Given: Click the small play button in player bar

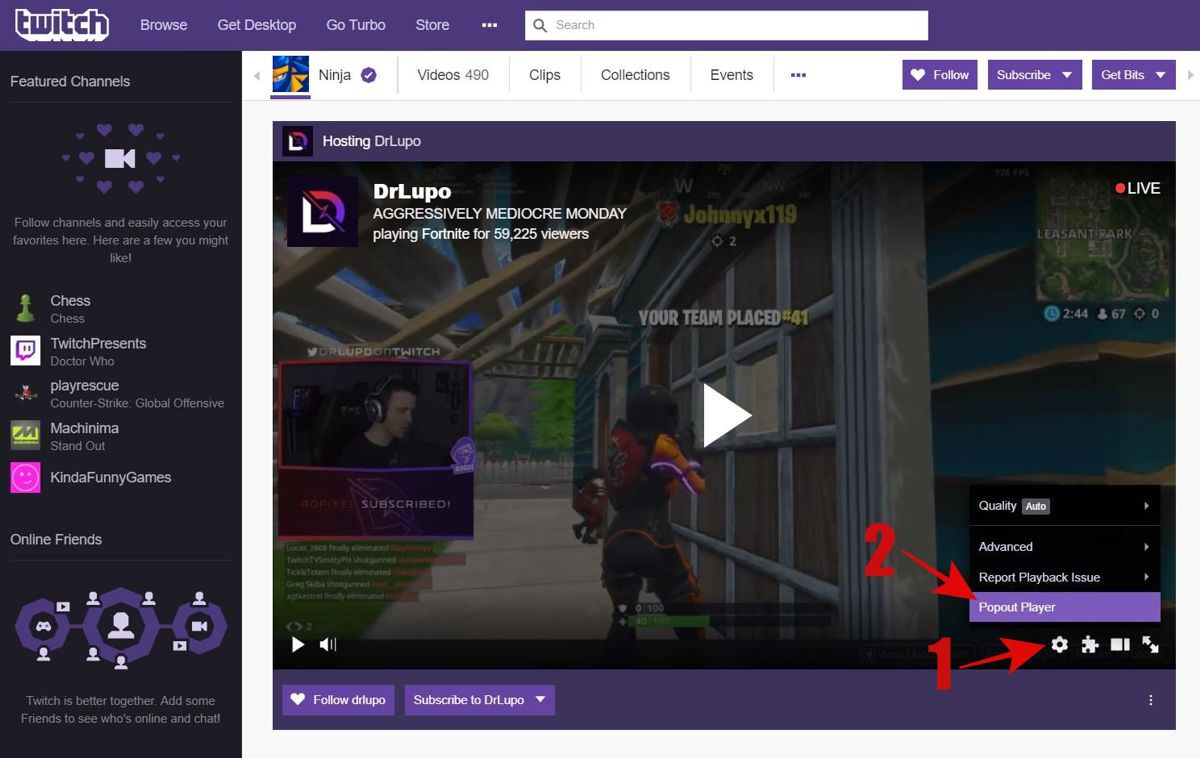Looking at the screenshot, I should pyautogui.click(x=297, y=645).
